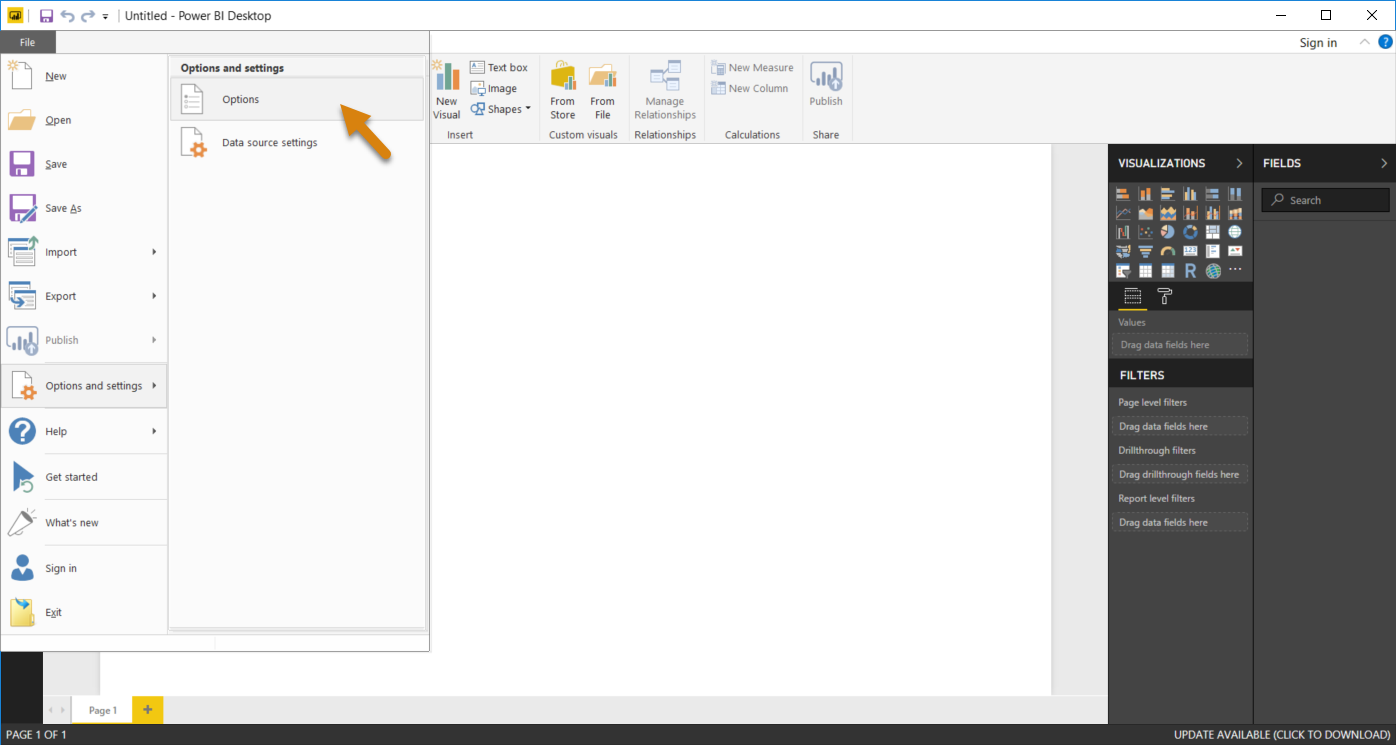Insert a Table visual

click(x=1145, y=271)
